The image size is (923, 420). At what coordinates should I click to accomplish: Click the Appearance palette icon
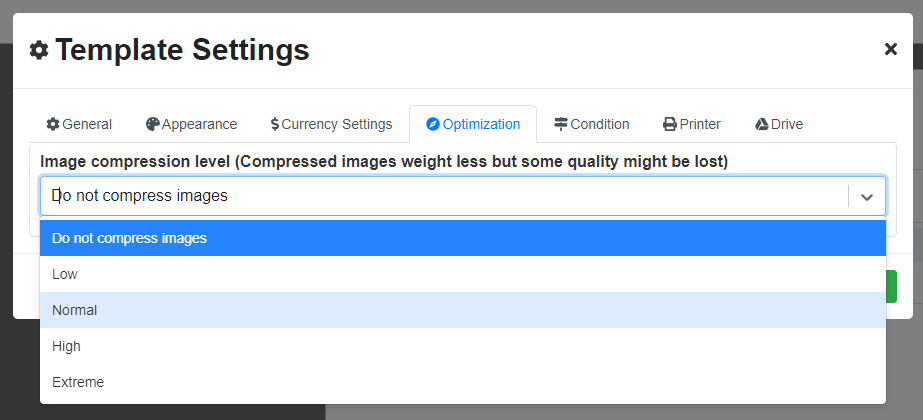[152, 124]
